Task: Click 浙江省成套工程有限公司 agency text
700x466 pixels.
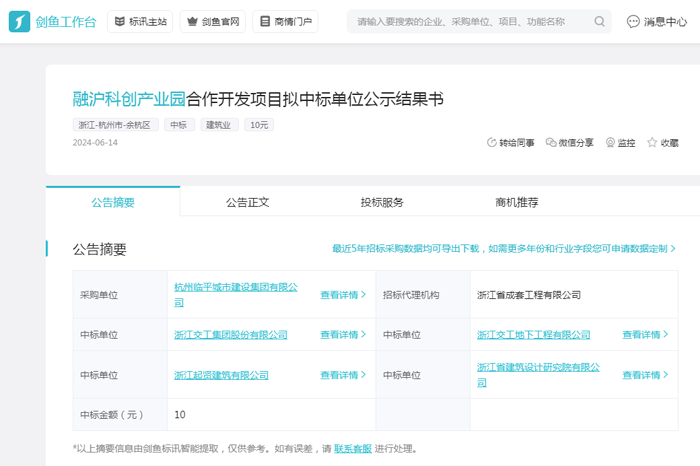Action: (529, 295)
